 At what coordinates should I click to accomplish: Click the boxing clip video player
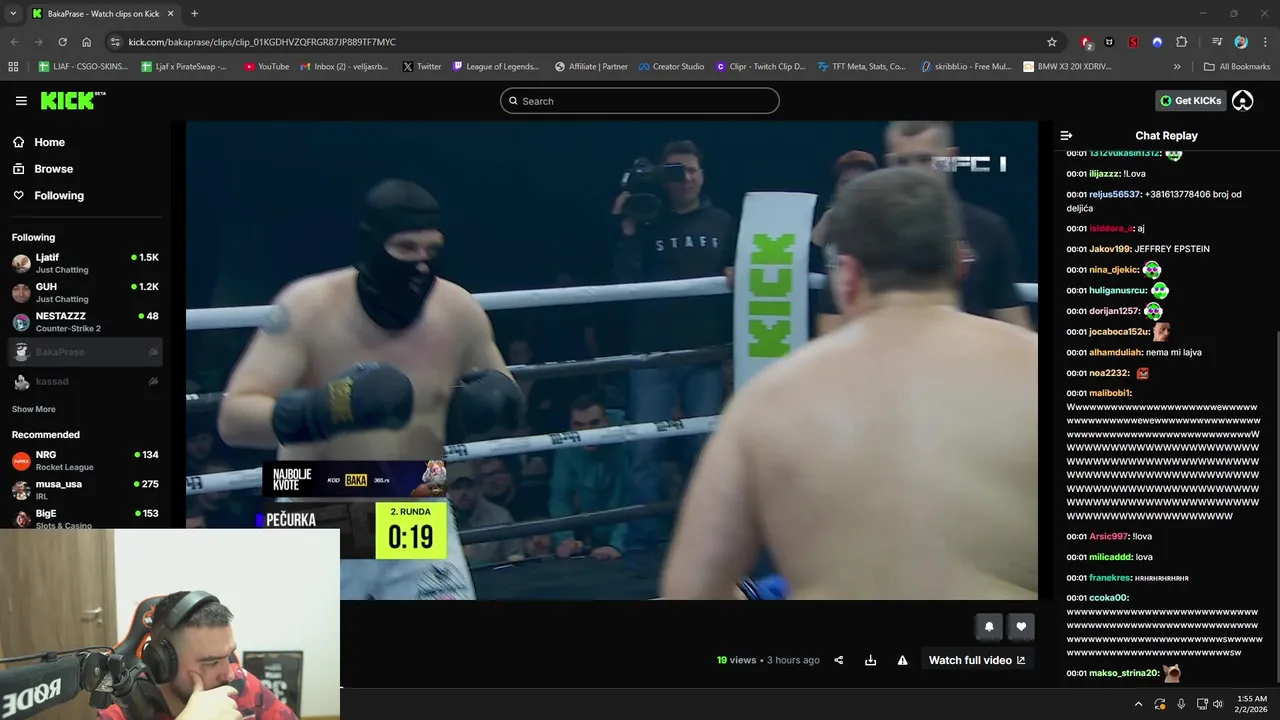click(x=612, y=360)
